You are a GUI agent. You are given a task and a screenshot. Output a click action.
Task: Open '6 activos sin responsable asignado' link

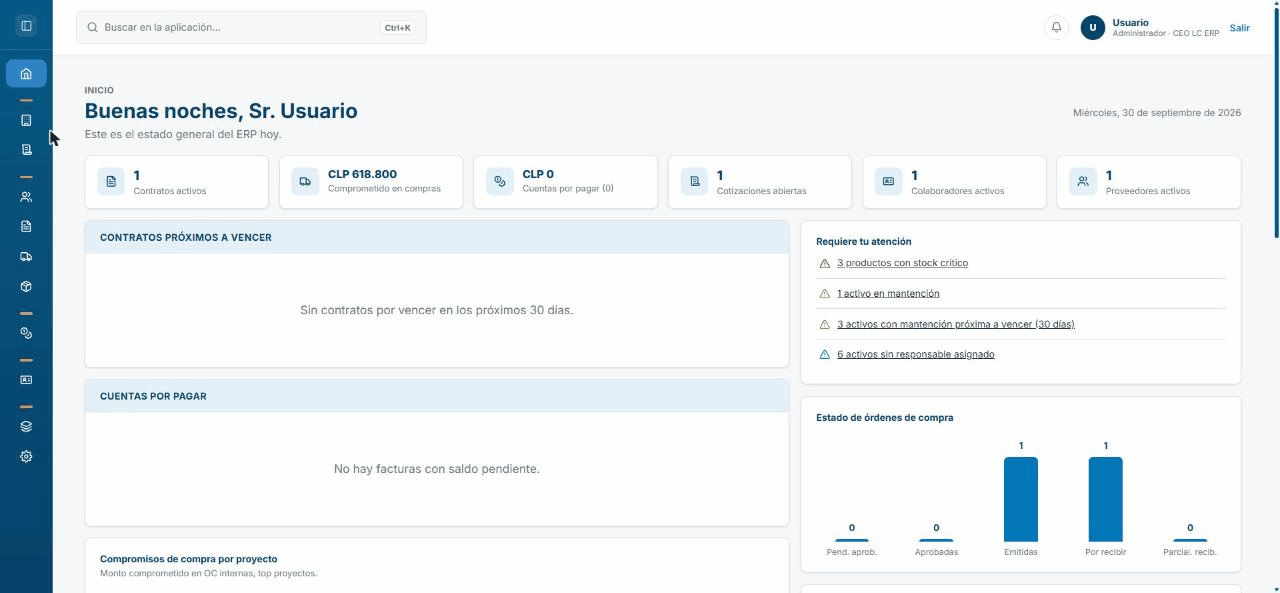916,354
